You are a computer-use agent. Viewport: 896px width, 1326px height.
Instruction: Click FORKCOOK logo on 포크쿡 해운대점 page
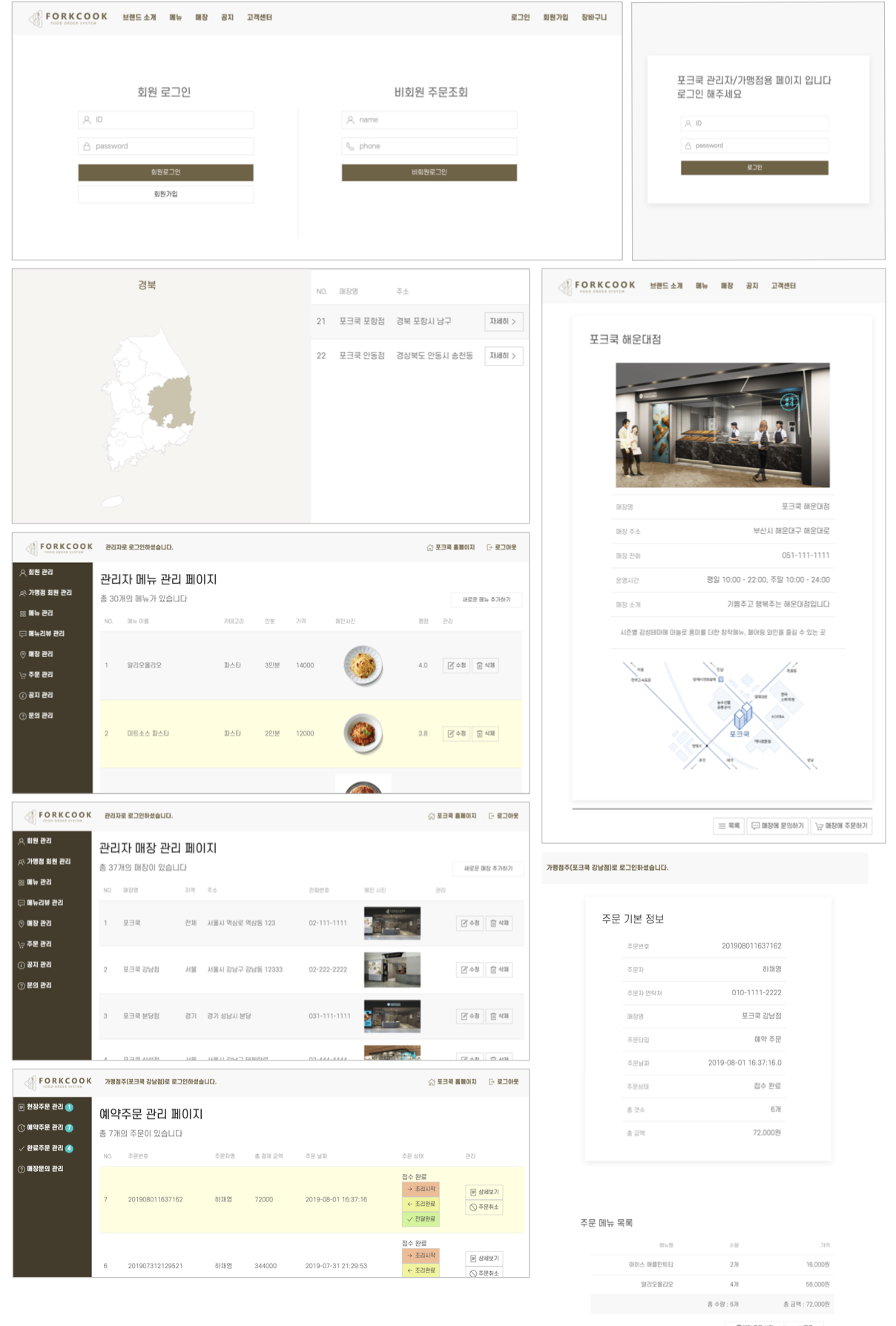(x=597, y=286)
